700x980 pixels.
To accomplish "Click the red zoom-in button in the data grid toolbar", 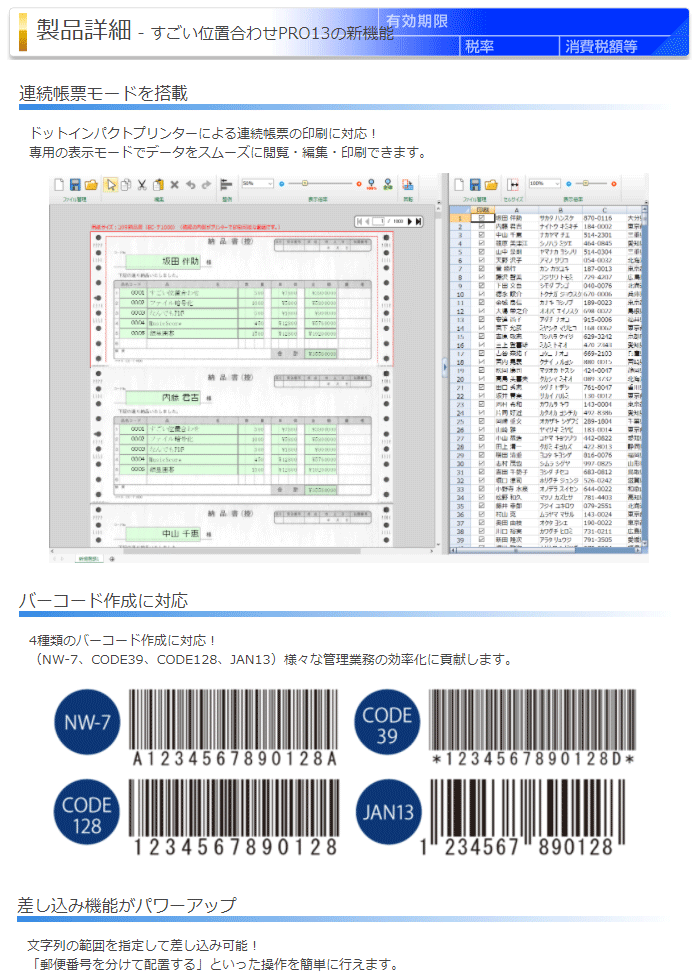I will 614,184.
